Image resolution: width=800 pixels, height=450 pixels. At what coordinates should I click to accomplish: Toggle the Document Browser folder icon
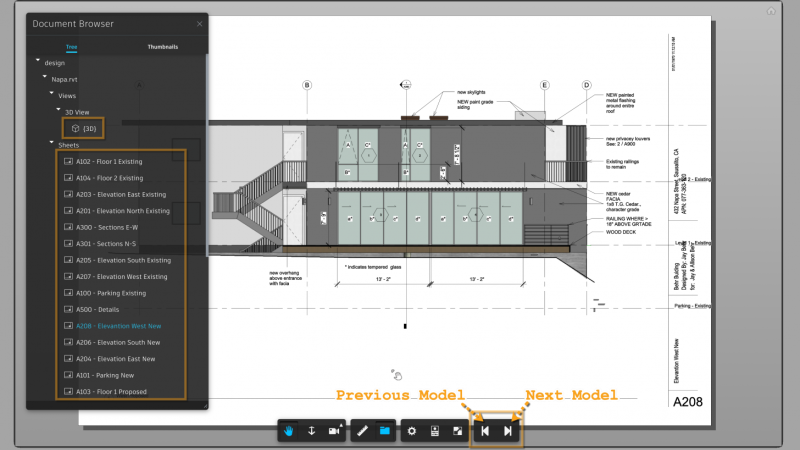(385, 431)
